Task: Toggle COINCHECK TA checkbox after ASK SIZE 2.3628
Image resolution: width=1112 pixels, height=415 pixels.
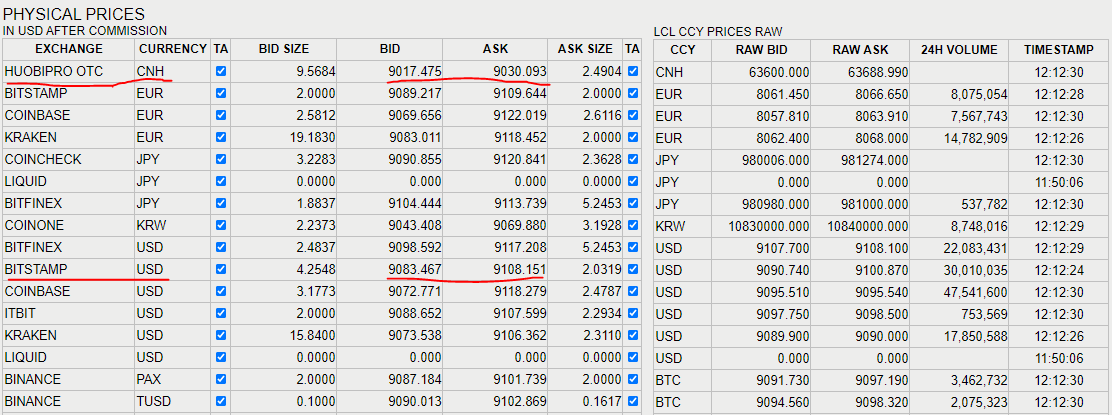Action: pos(633,159)
